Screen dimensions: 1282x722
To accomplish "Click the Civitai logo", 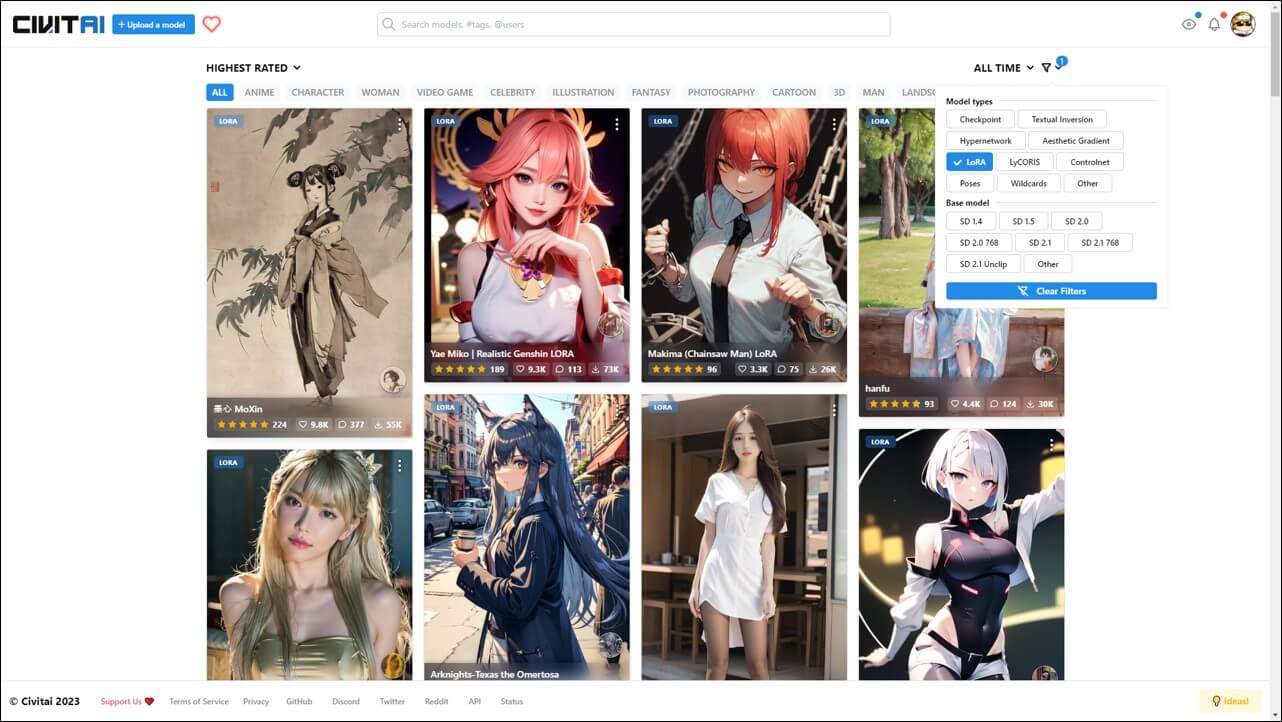I will pos(58,25).
